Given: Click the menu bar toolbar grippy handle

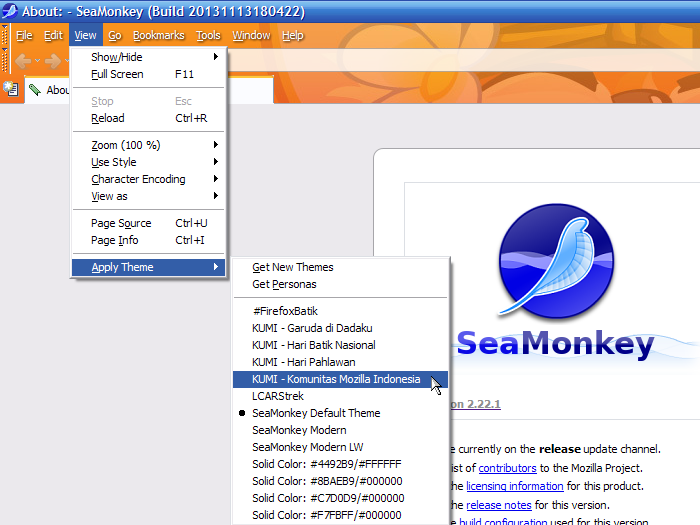Looking at the screenshot, I should tap(4, 36).
